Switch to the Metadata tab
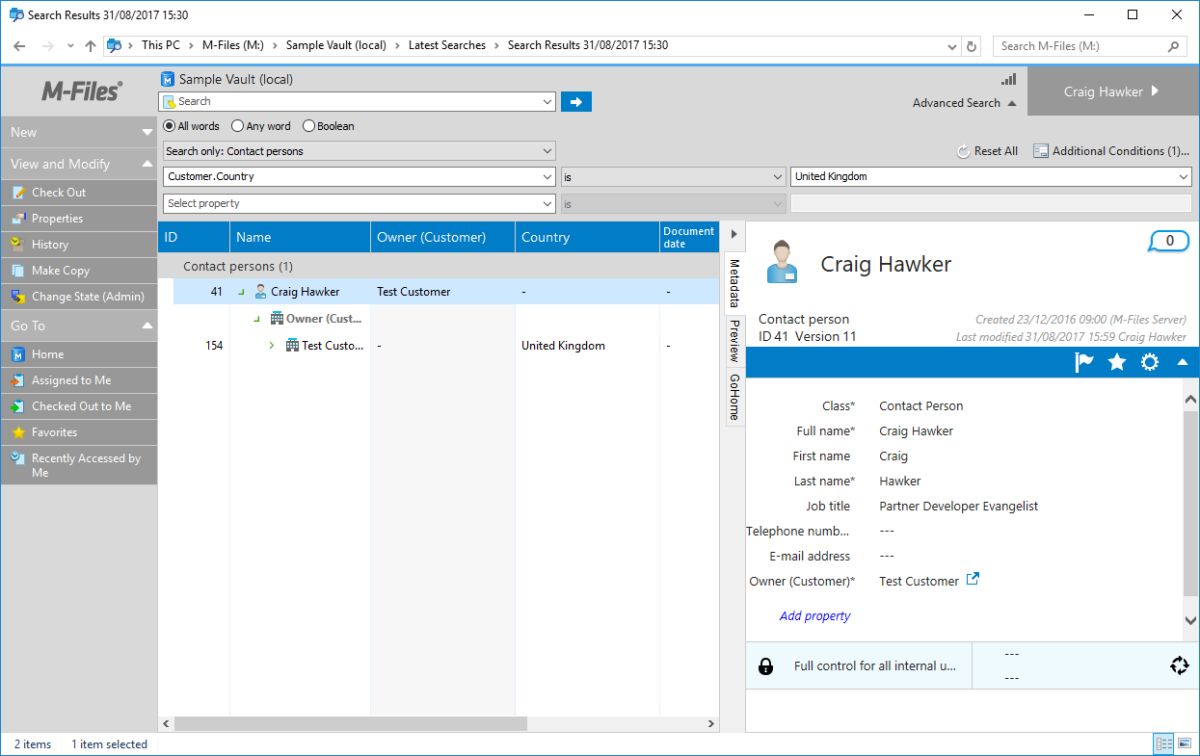The width and height of the screenshot is (1200, 756). [734, 283]
